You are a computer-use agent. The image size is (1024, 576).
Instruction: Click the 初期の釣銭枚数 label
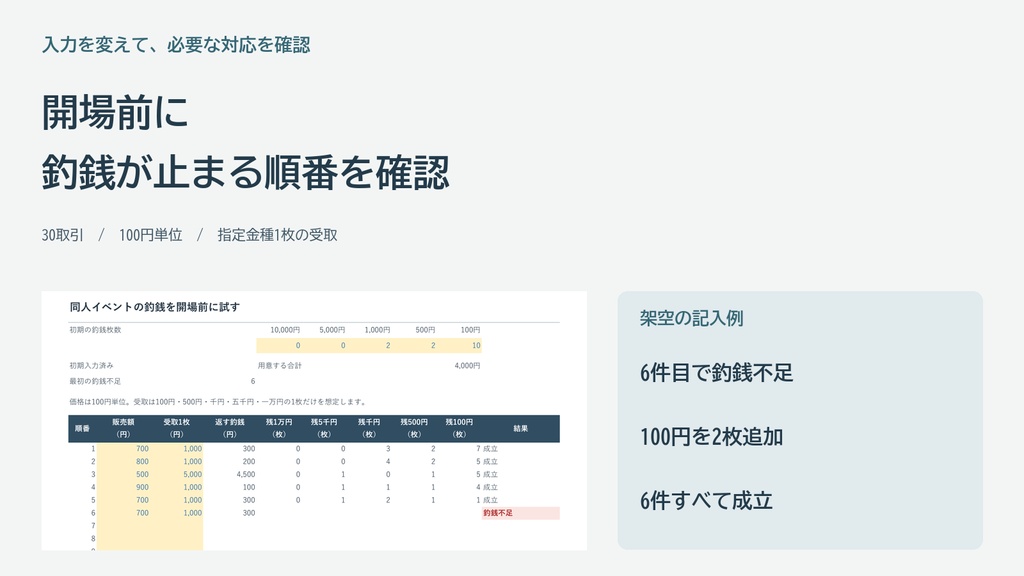pos(95,330)
